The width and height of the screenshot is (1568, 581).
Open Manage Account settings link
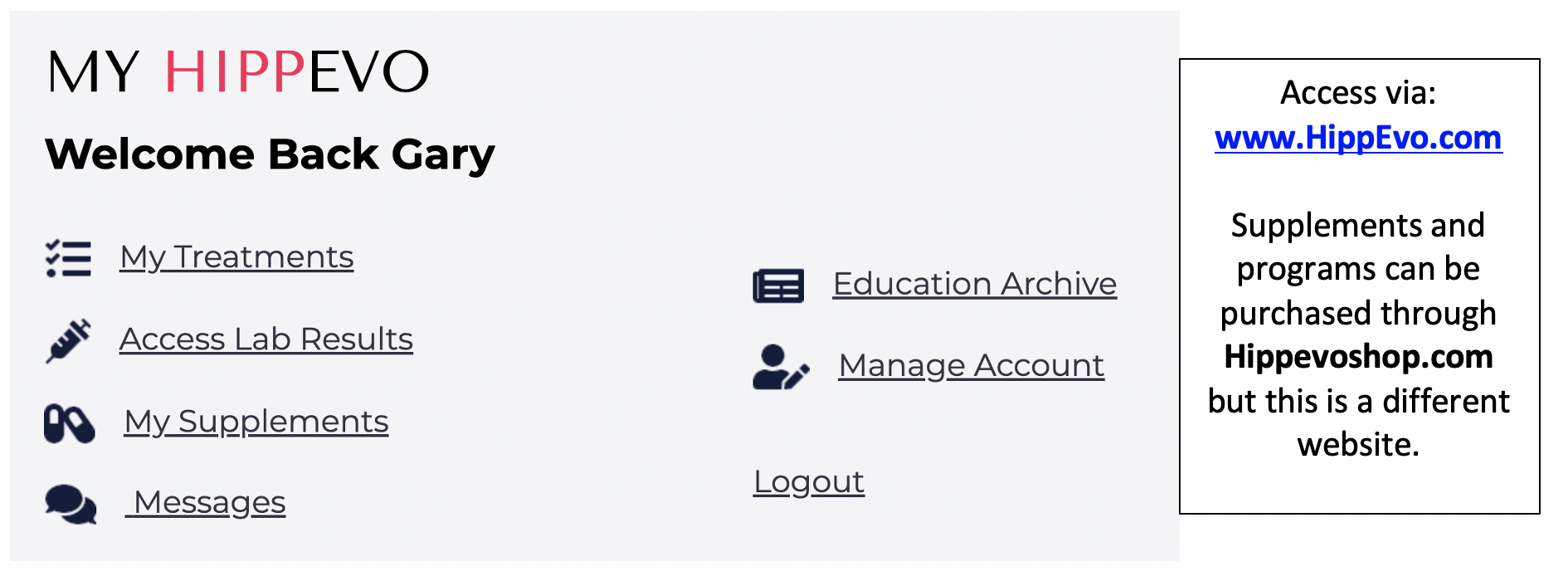pos(971,366)
